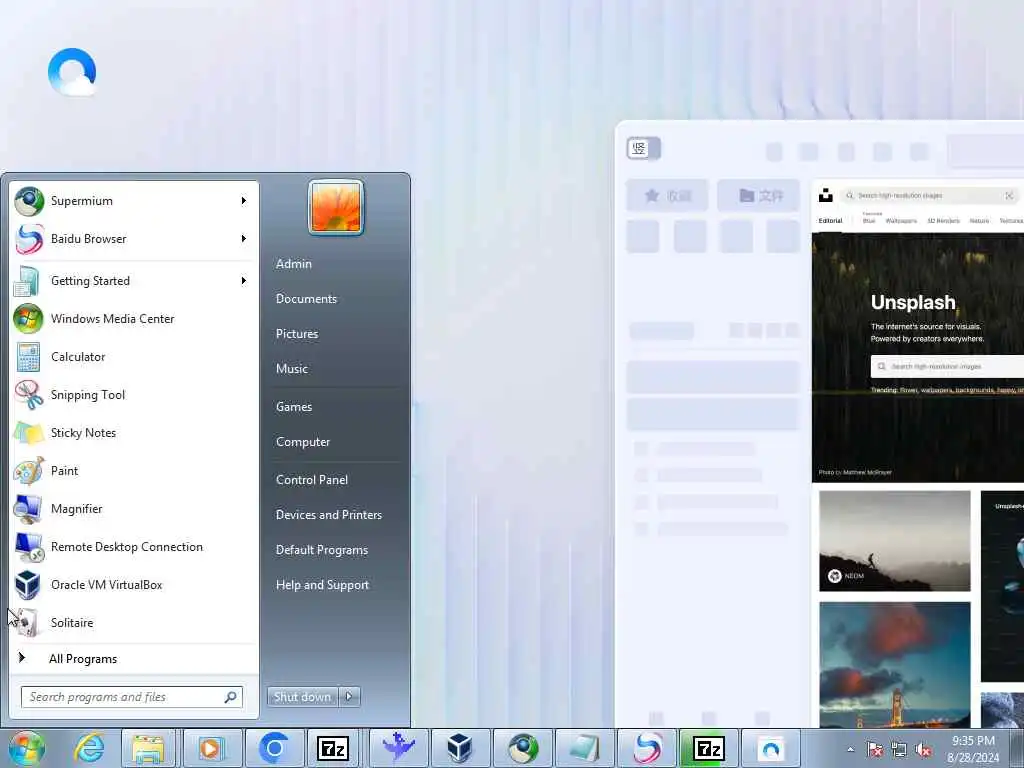Click the Start orb on the taskbar
Screen dimensions: 1024x768
[x=27, y=748]
